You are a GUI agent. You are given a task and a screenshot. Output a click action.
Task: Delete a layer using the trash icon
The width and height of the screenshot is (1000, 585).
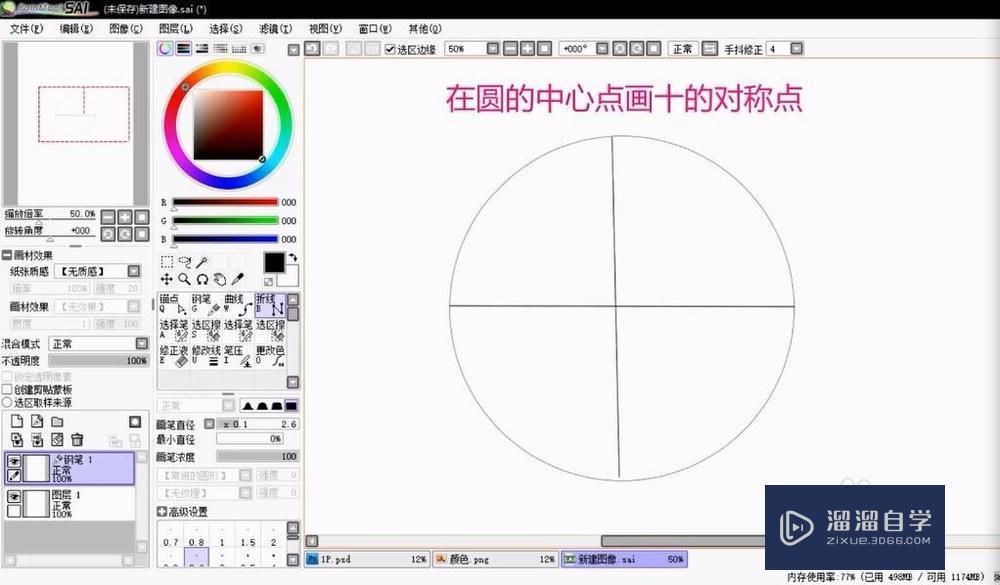77,439
